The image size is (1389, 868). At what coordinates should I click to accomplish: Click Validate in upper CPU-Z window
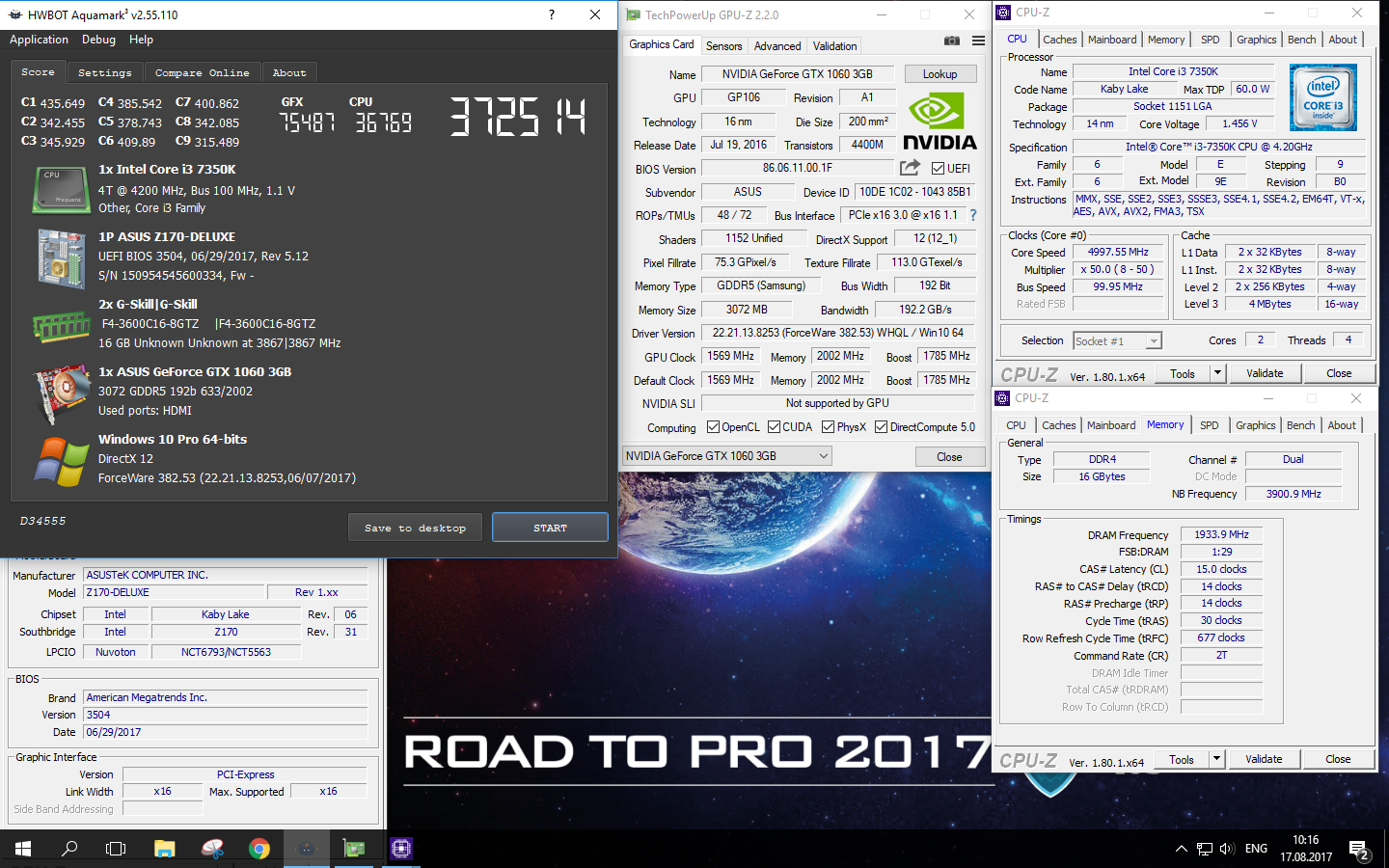coord(1265,373)
